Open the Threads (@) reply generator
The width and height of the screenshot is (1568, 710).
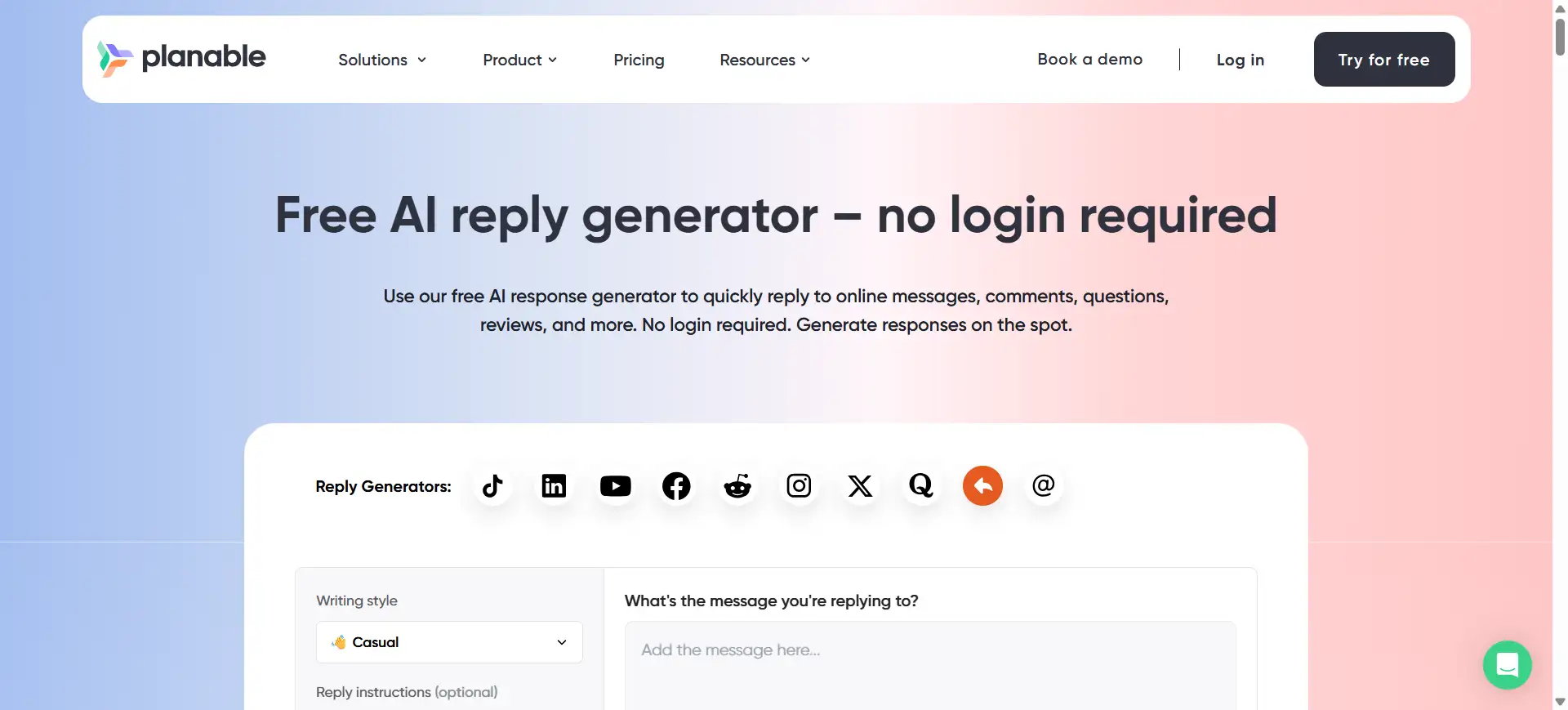pyautogui.click(x=1044, y=486)
